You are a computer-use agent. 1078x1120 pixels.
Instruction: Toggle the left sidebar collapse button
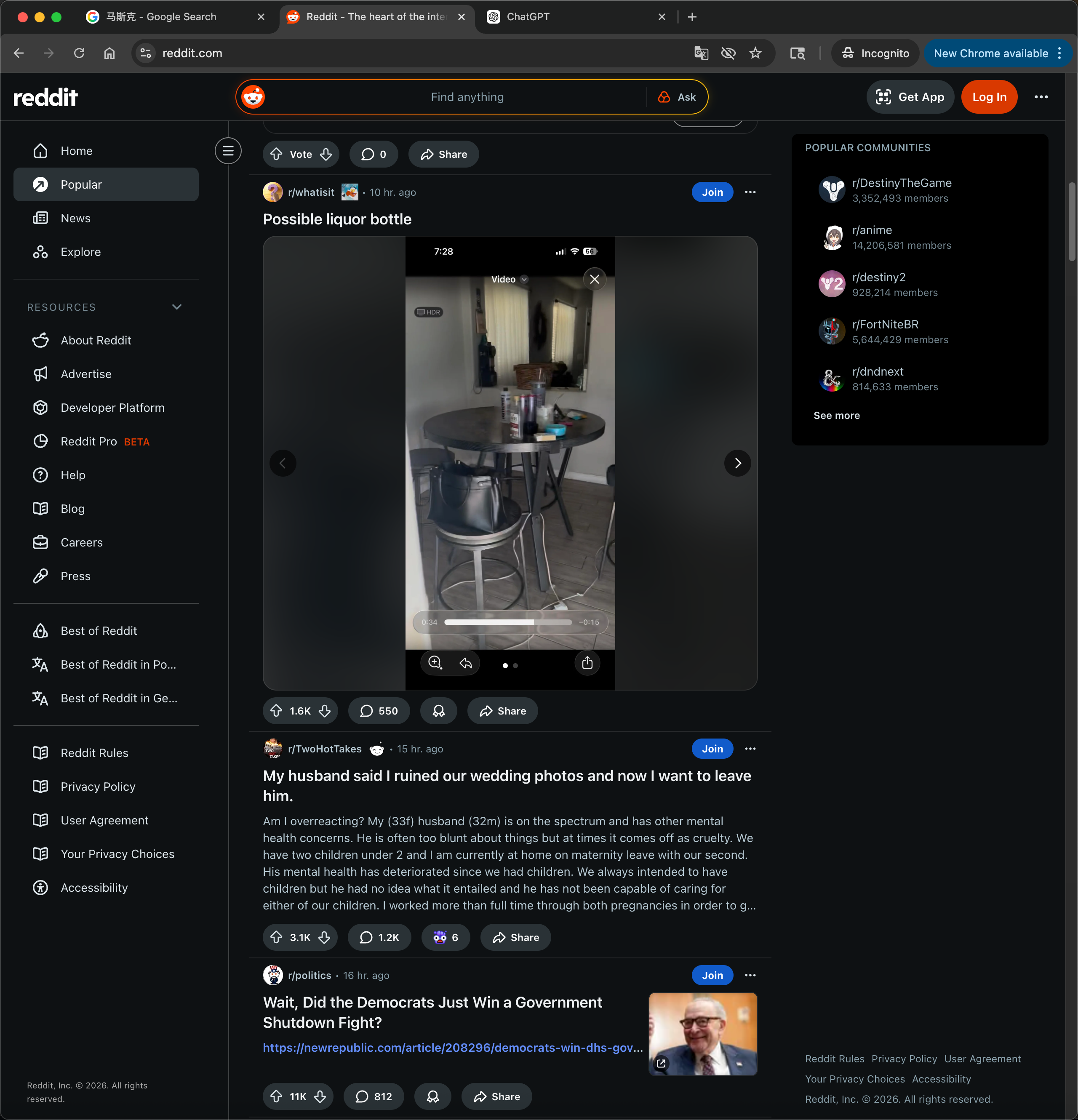point(228,151)
